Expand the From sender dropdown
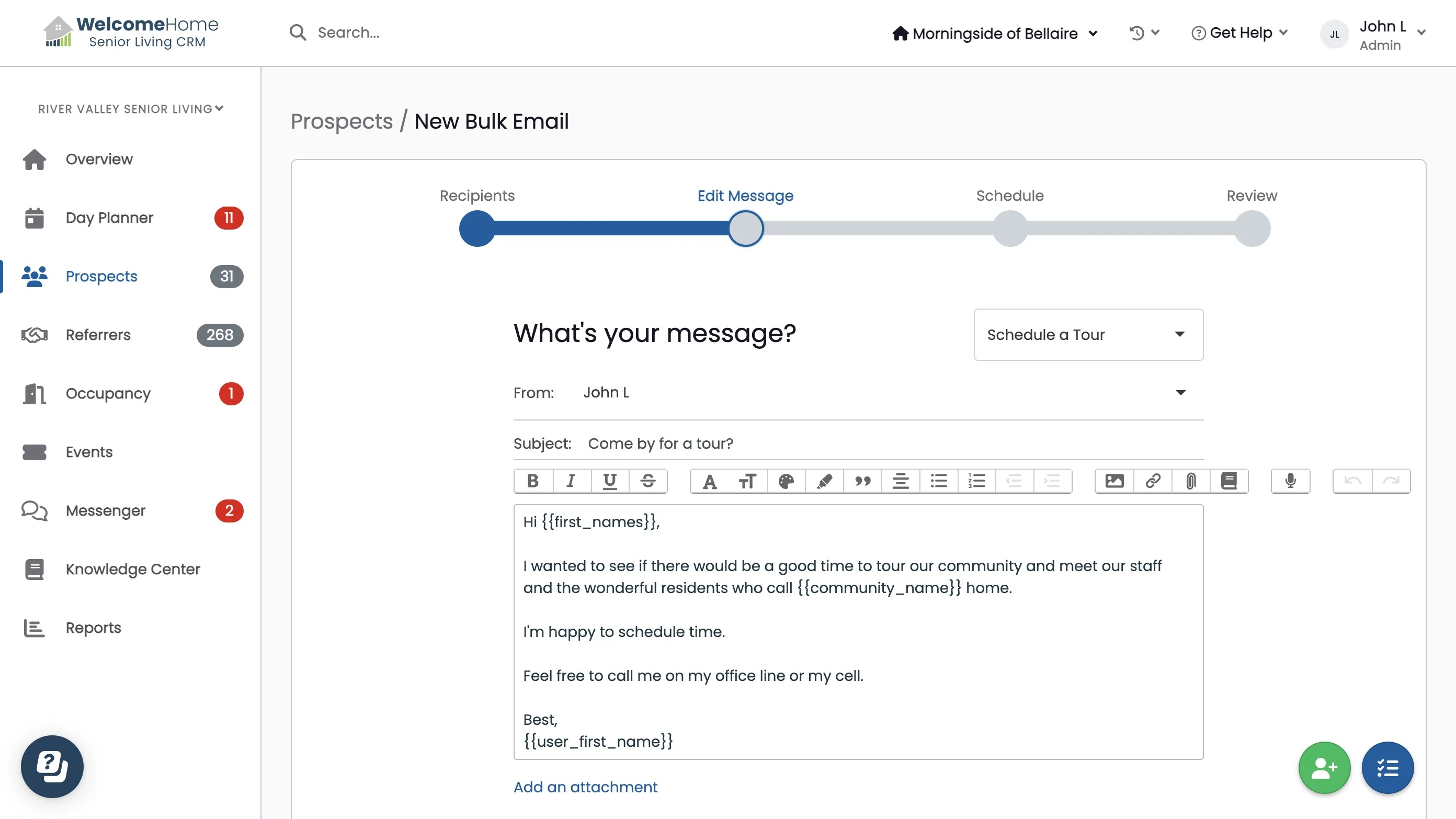 tap(1180, 393)
